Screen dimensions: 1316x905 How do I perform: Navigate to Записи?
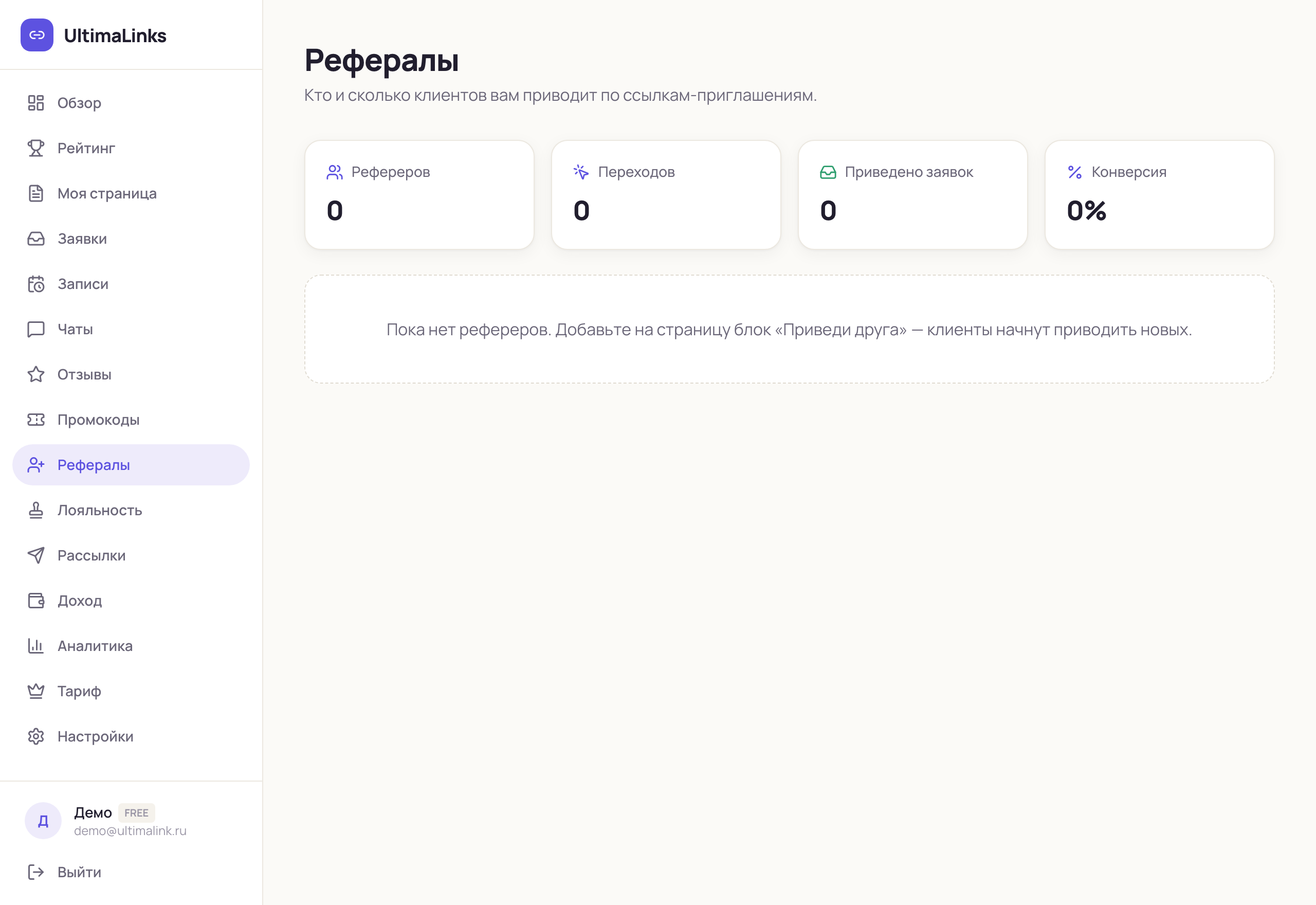(131, 283)
